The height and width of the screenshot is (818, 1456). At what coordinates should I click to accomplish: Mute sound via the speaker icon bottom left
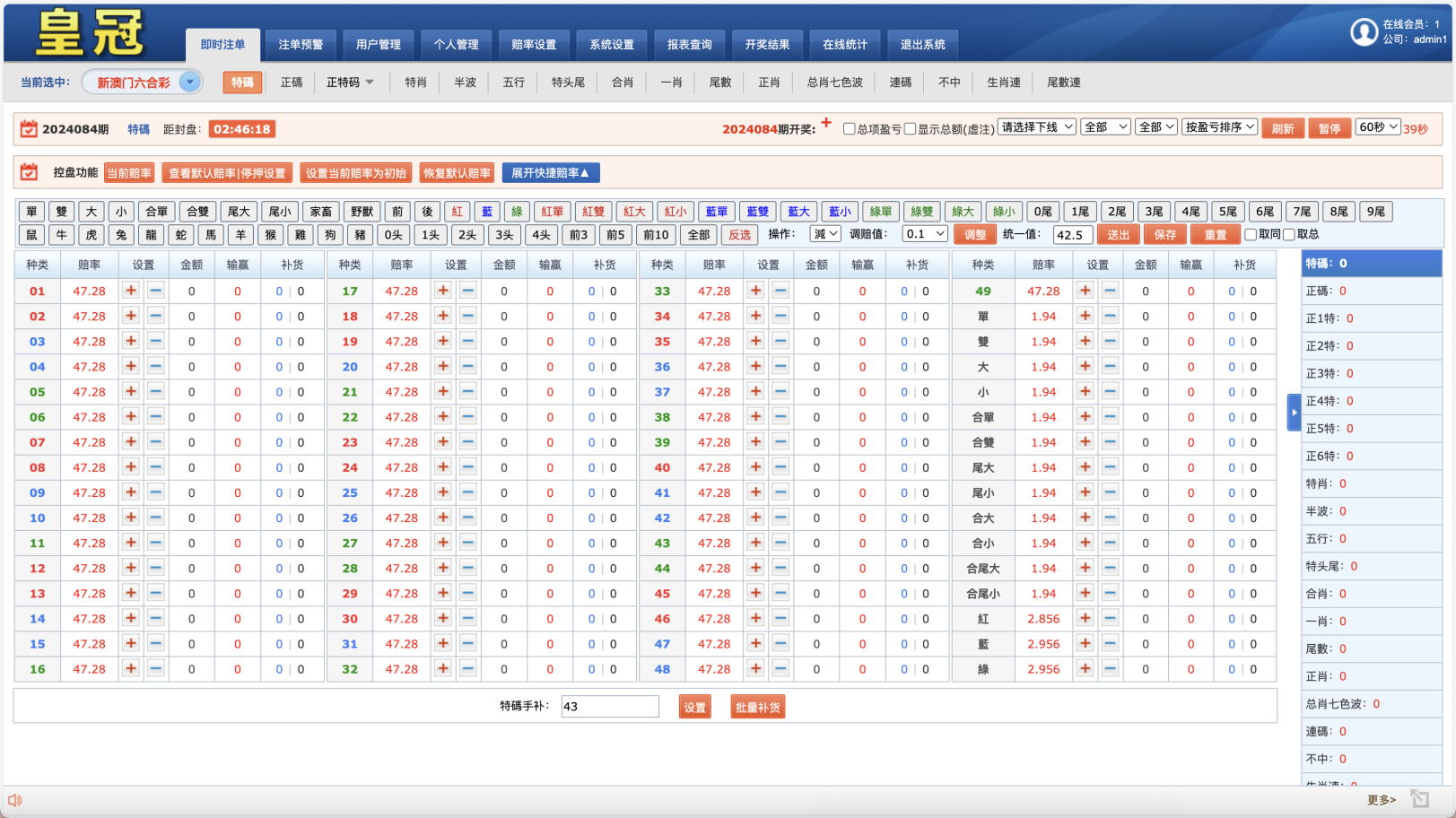tap(14, 799)
